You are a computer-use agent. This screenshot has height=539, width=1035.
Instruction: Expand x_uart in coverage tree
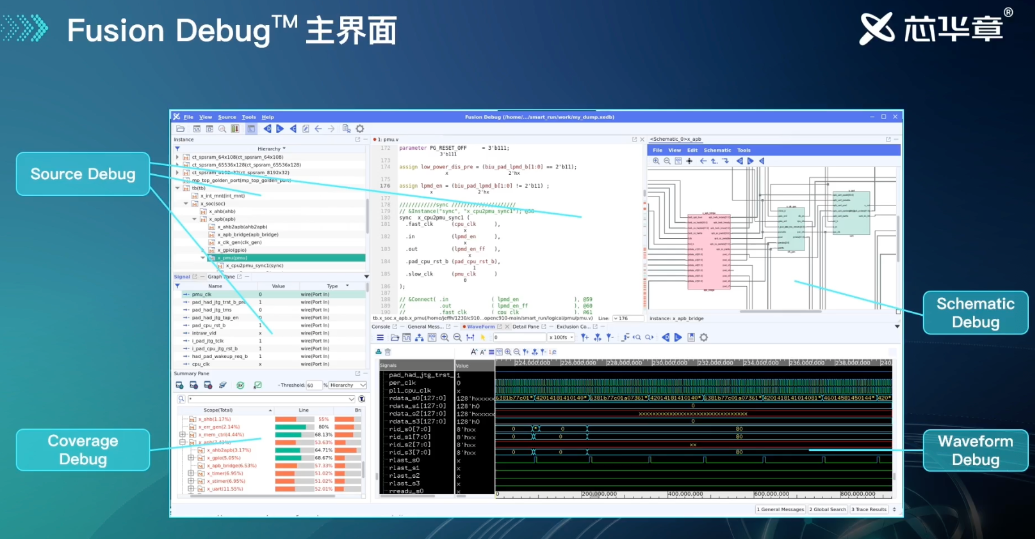[191, 489]
